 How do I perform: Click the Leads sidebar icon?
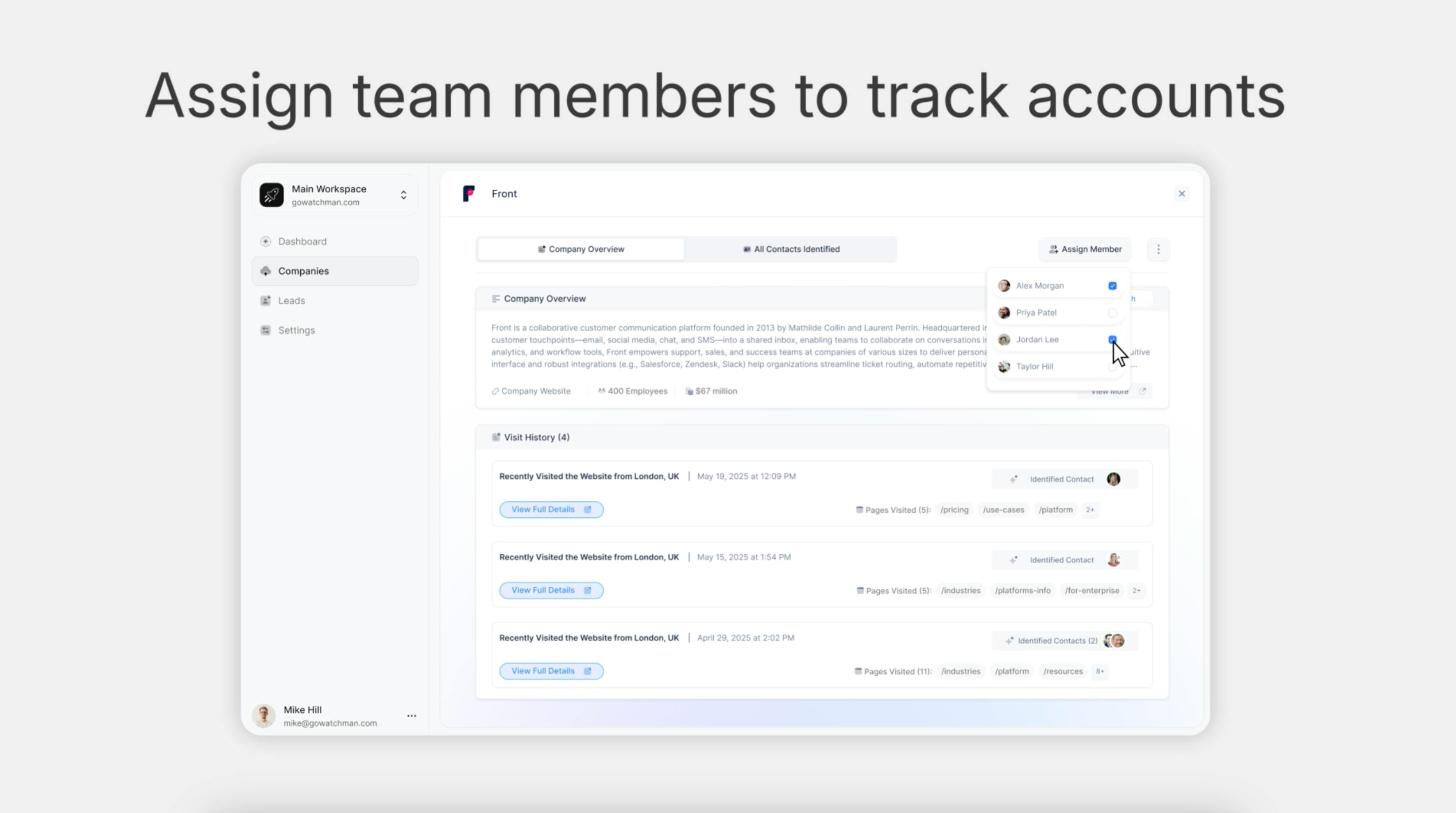pos(265,301)
